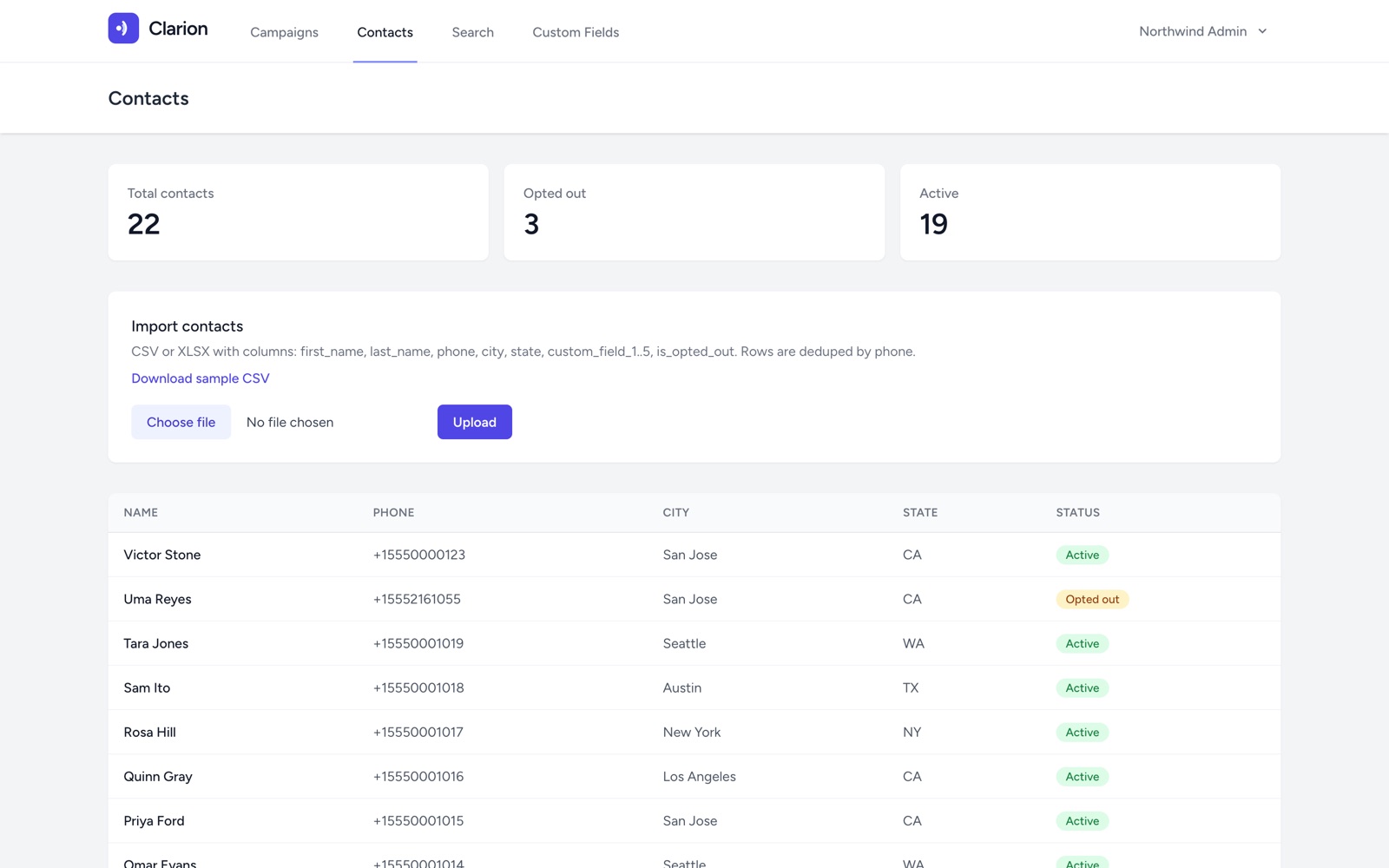Click Active badge in Priya Ford row
The height and width of the screenshot is (868, 1389).
(x=1083, y=820)
